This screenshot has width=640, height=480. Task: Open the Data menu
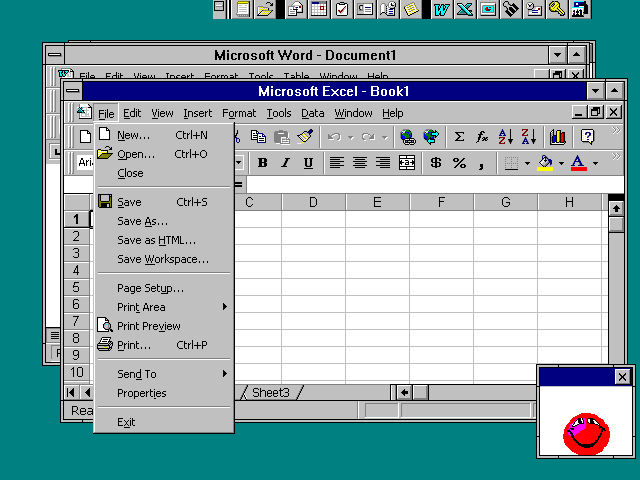313,113
